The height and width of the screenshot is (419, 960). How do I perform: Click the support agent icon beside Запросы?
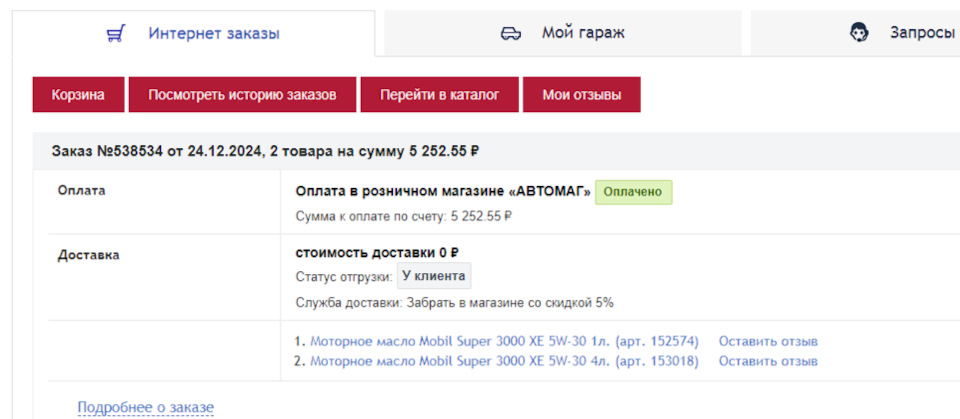pyautogui.click(x=859, y=33)
